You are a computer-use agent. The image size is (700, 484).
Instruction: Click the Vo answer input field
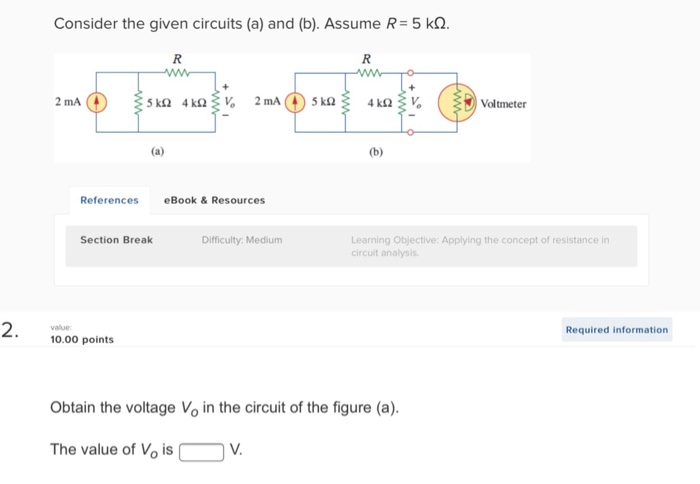(x=201, y=451)
